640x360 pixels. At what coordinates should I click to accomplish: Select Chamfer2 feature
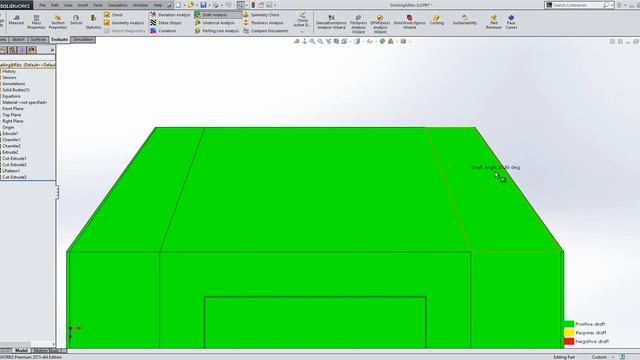pos(11,146)
